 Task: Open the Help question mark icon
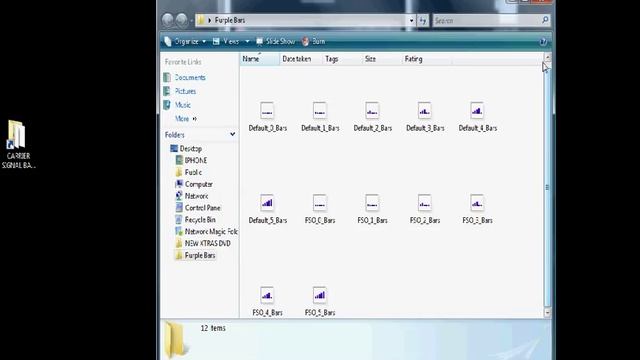click(543, 41)
